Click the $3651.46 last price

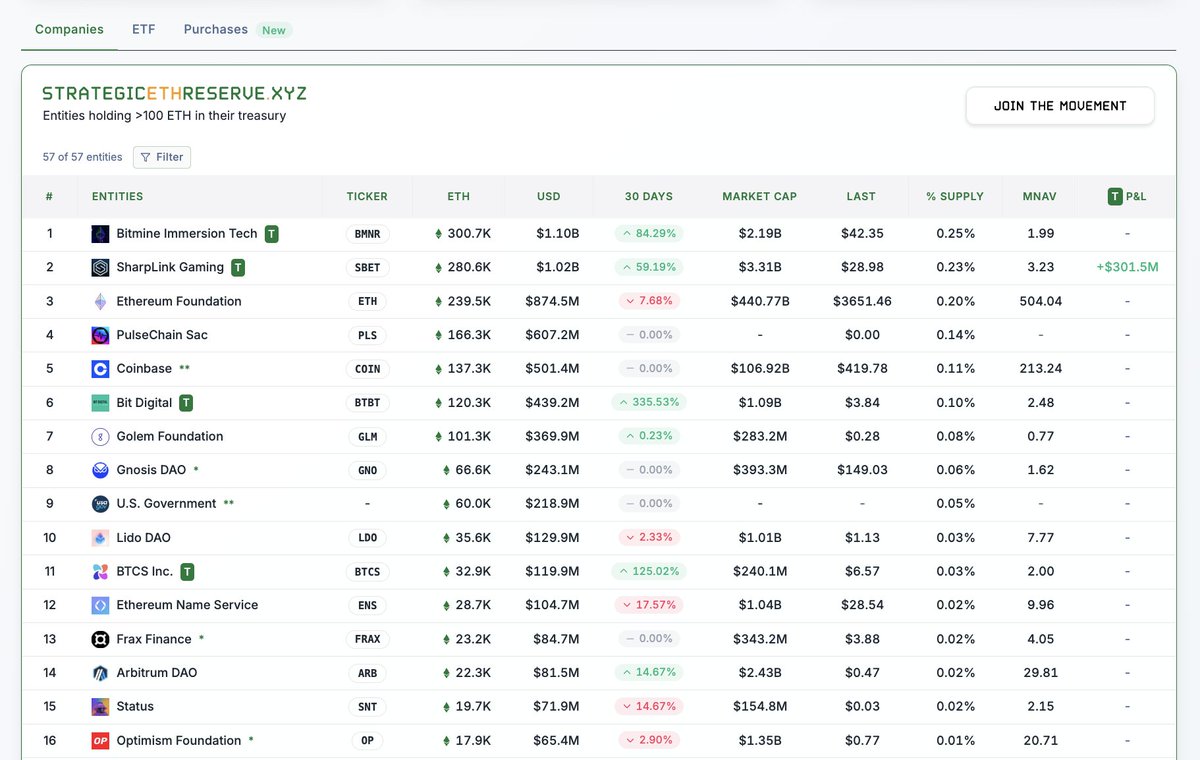pyautogui.click(x=860, y=301)
